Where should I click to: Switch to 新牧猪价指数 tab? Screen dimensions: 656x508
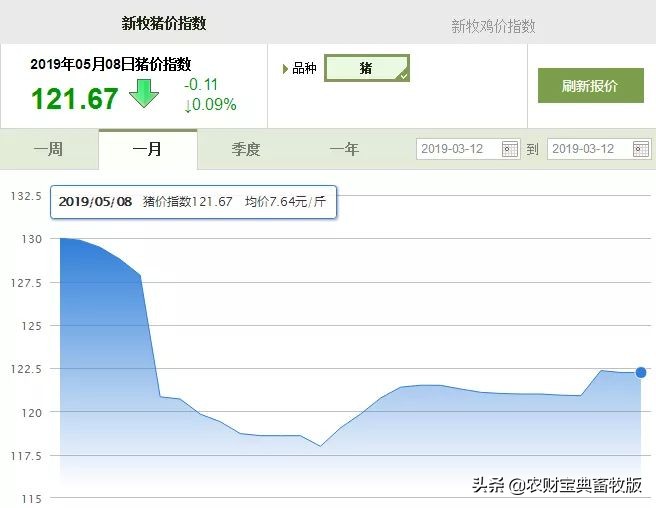164,23
